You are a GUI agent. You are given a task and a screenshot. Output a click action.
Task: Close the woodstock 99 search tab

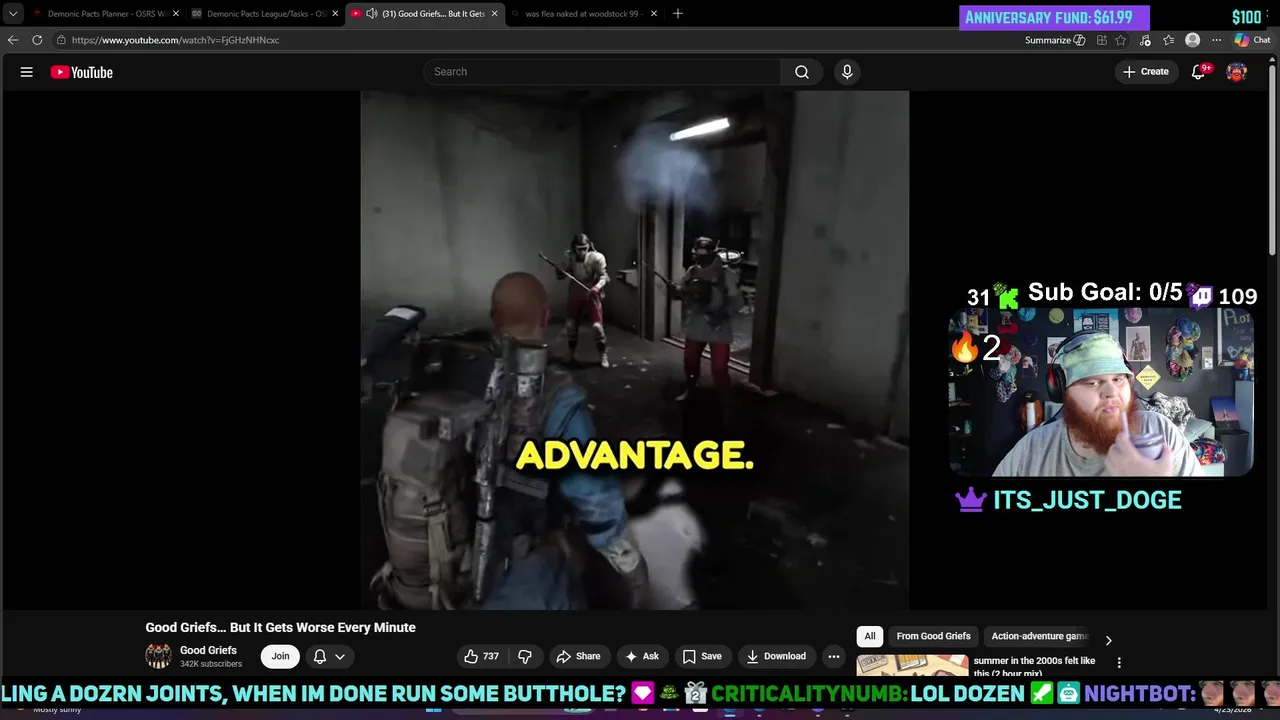tap(654, 14)
